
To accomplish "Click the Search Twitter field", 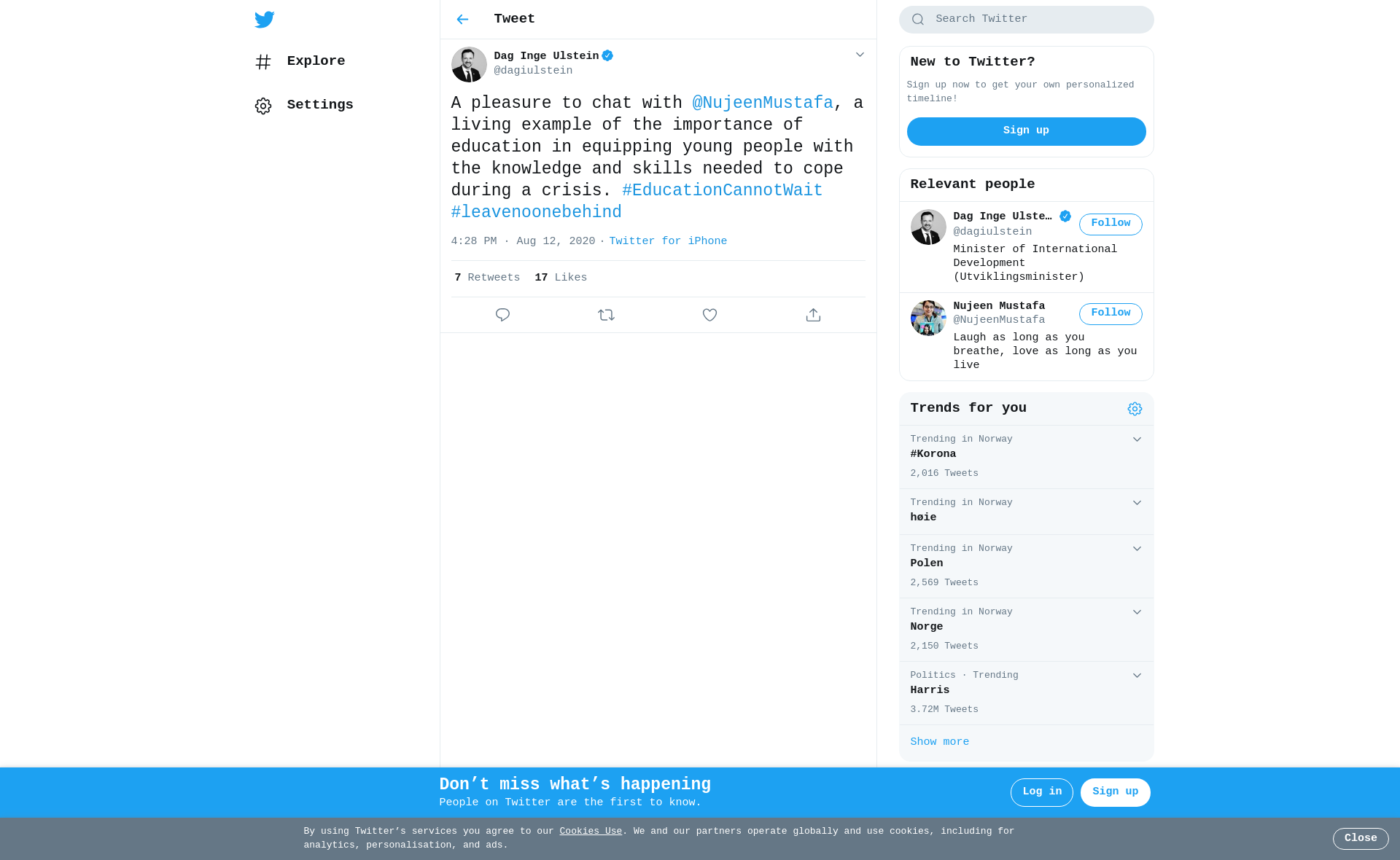I will click(x=1026, y=20).
